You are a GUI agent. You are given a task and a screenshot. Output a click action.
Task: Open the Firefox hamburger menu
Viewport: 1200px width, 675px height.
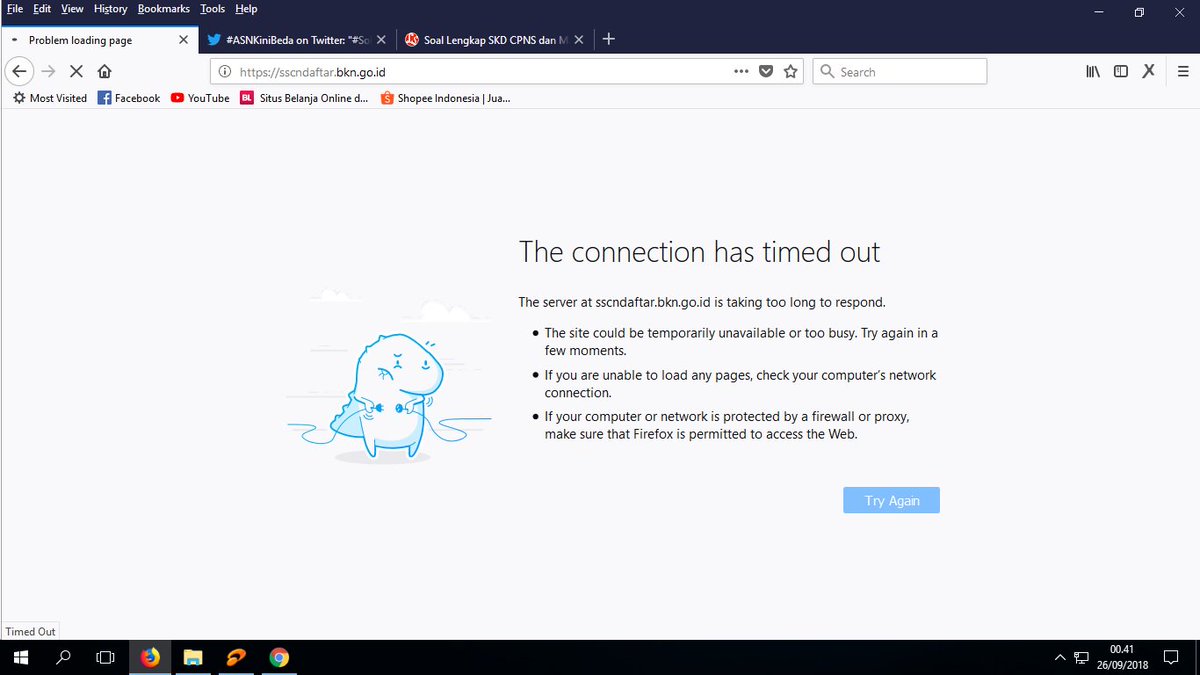tap(1183, 72)
